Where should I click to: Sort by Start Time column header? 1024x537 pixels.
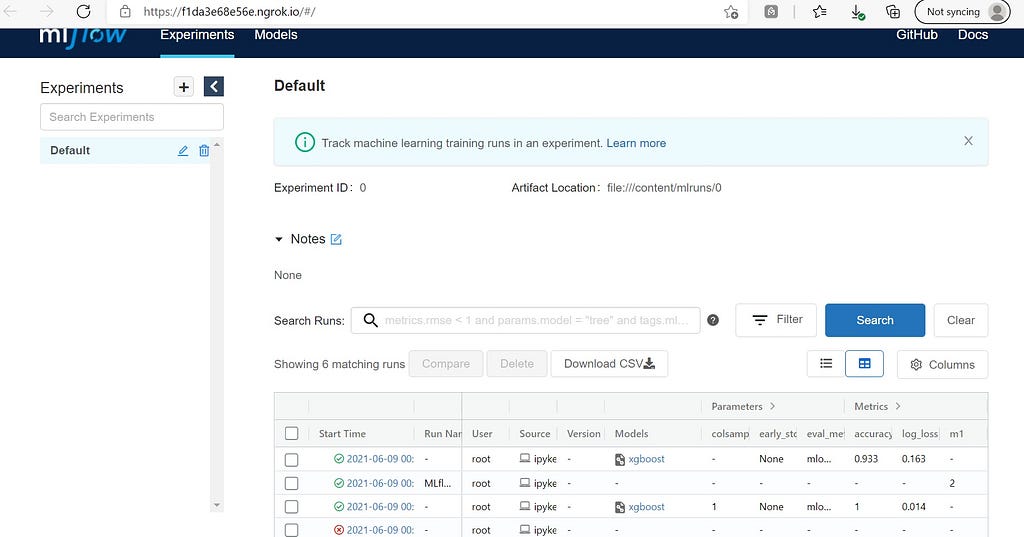[342, 433]
